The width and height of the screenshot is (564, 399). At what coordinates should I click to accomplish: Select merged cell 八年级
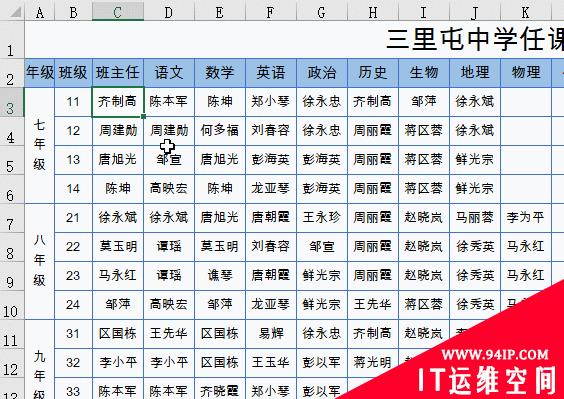[x=40, y=261]
